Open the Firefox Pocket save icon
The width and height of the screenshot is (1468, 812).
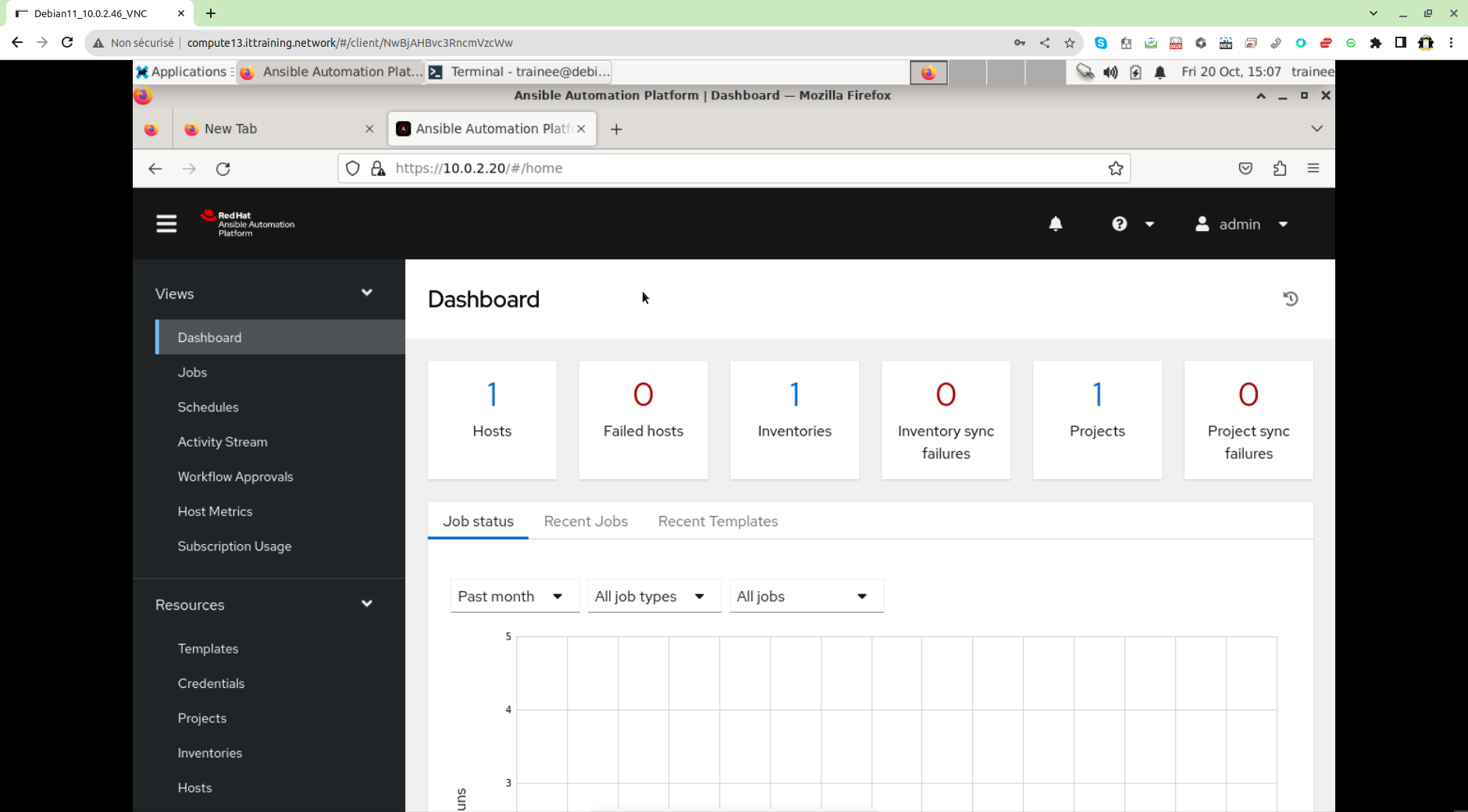point(1245,169)
